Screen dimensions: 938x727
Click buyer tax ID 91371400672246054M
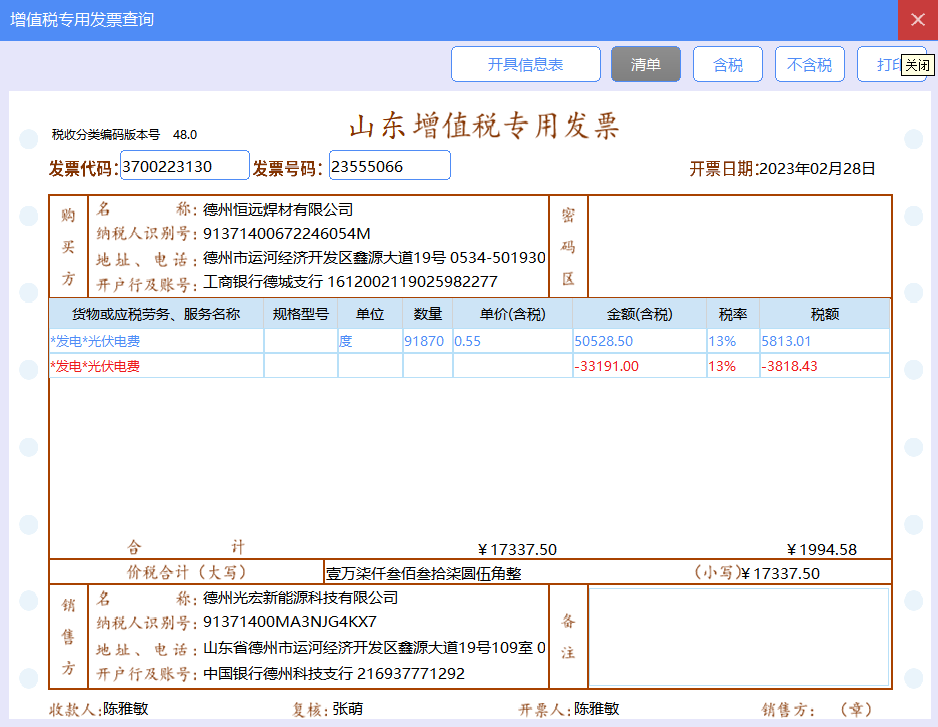tap(287, 233)
